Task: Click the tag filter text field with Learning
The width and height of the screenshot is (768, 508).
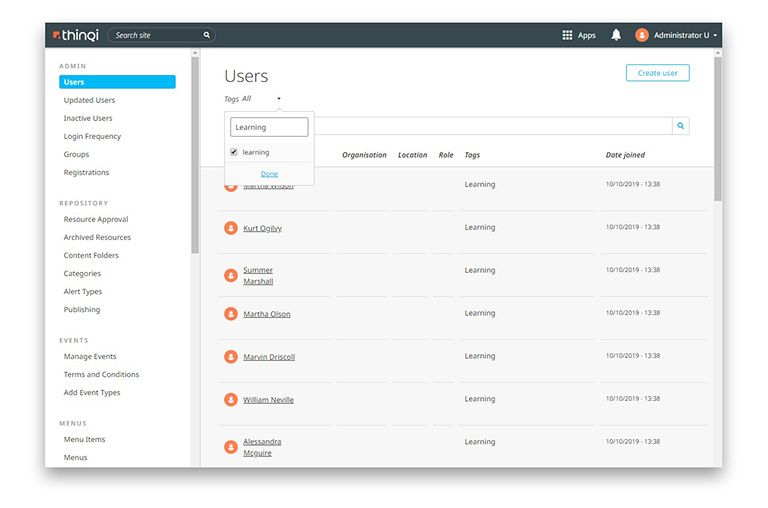Action: (269, 127)
